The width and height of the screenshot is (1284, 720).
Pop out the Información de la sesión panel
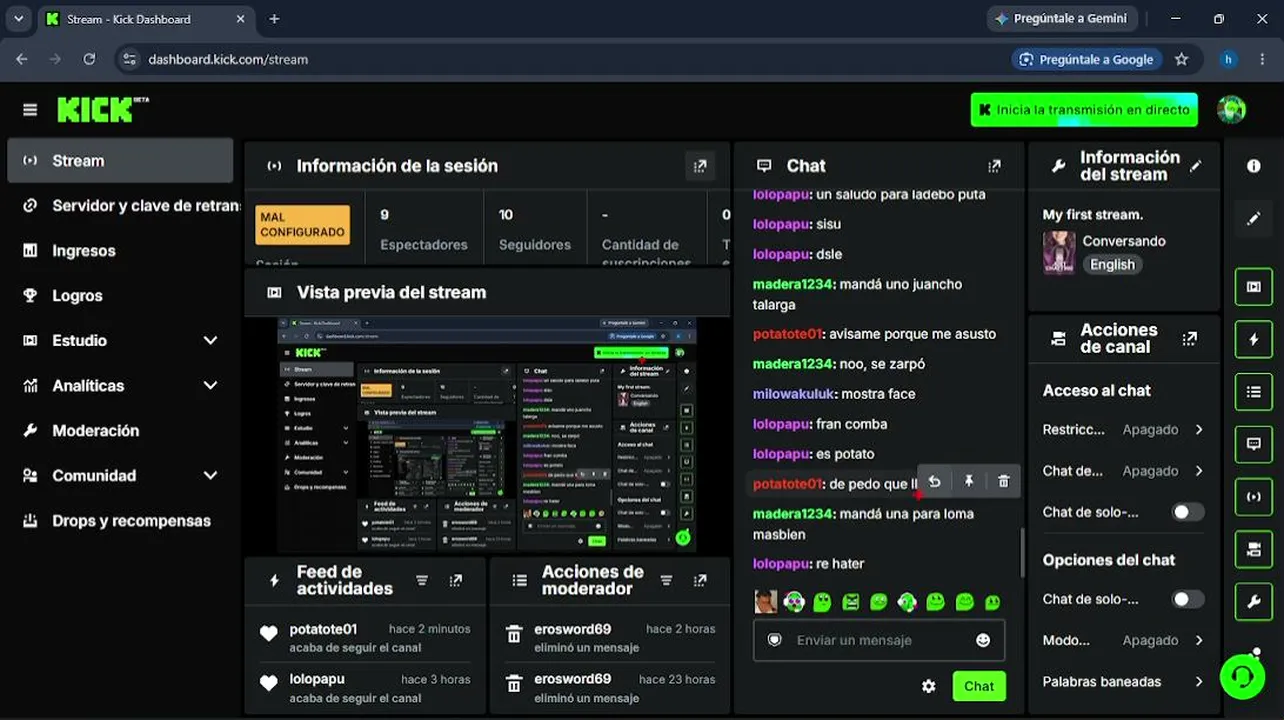[700, 166]
